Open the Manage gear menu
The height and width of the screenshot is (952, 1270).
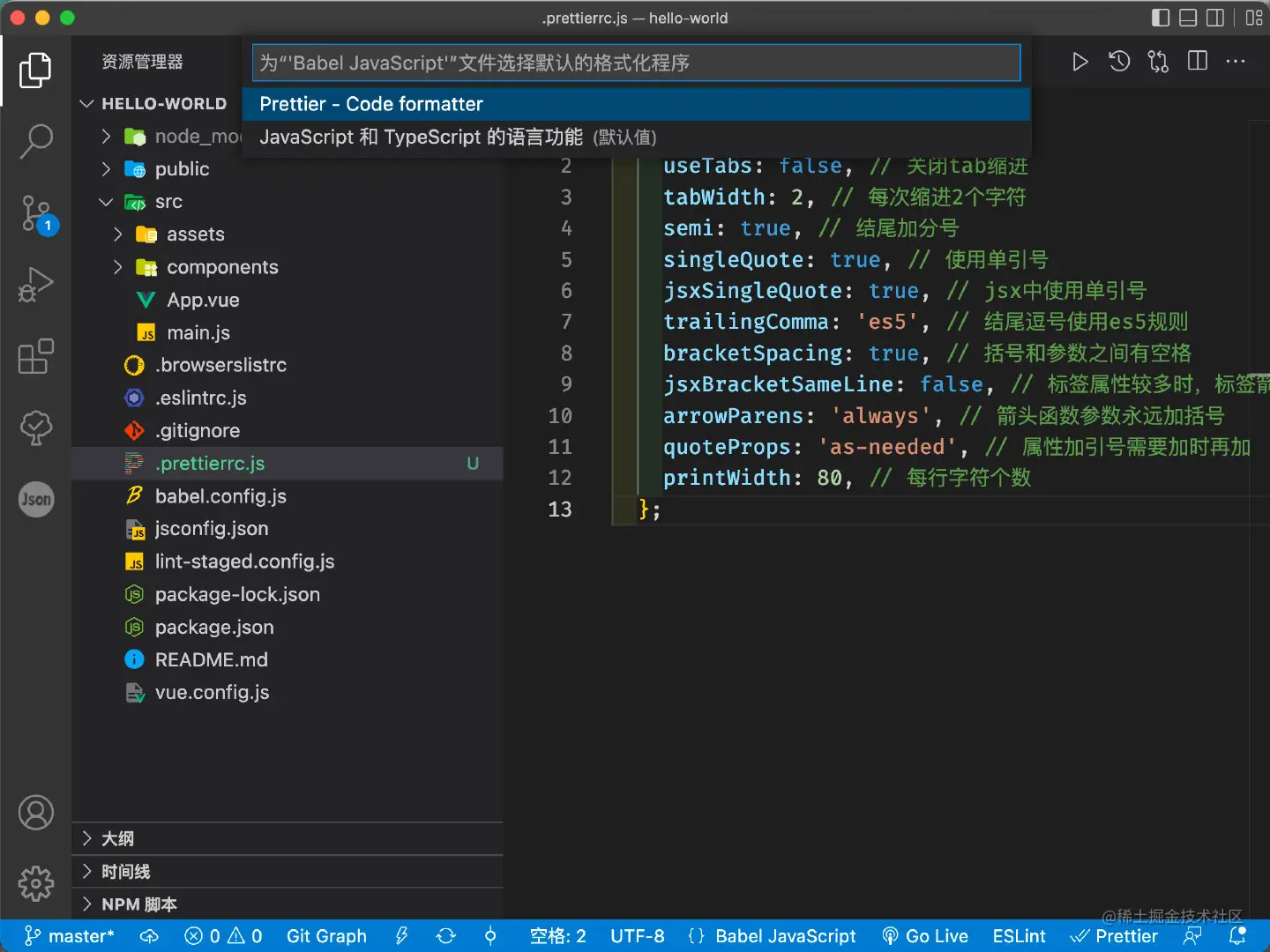tap(35, 883)
